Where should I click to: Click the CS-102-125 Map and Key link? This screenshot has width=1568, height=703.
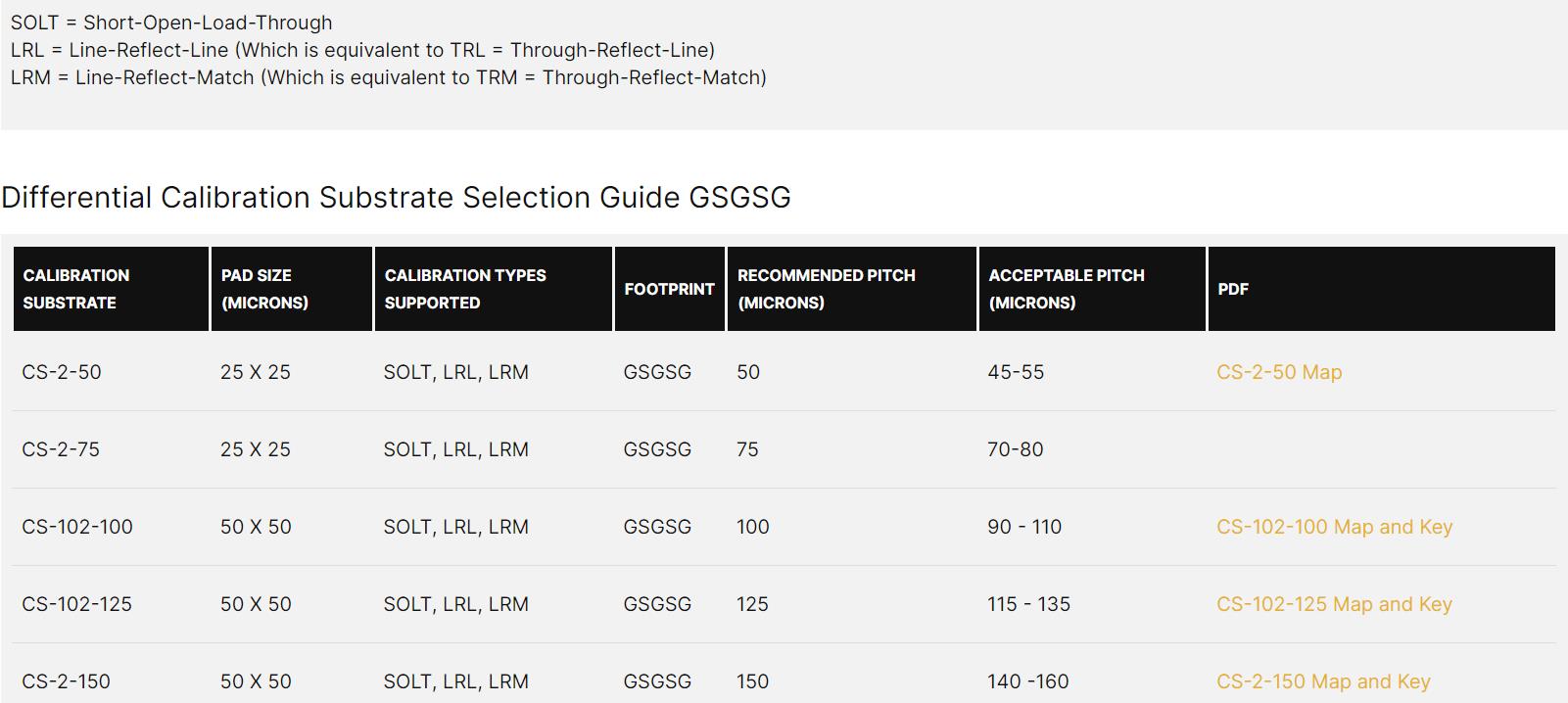(1334, 604)
